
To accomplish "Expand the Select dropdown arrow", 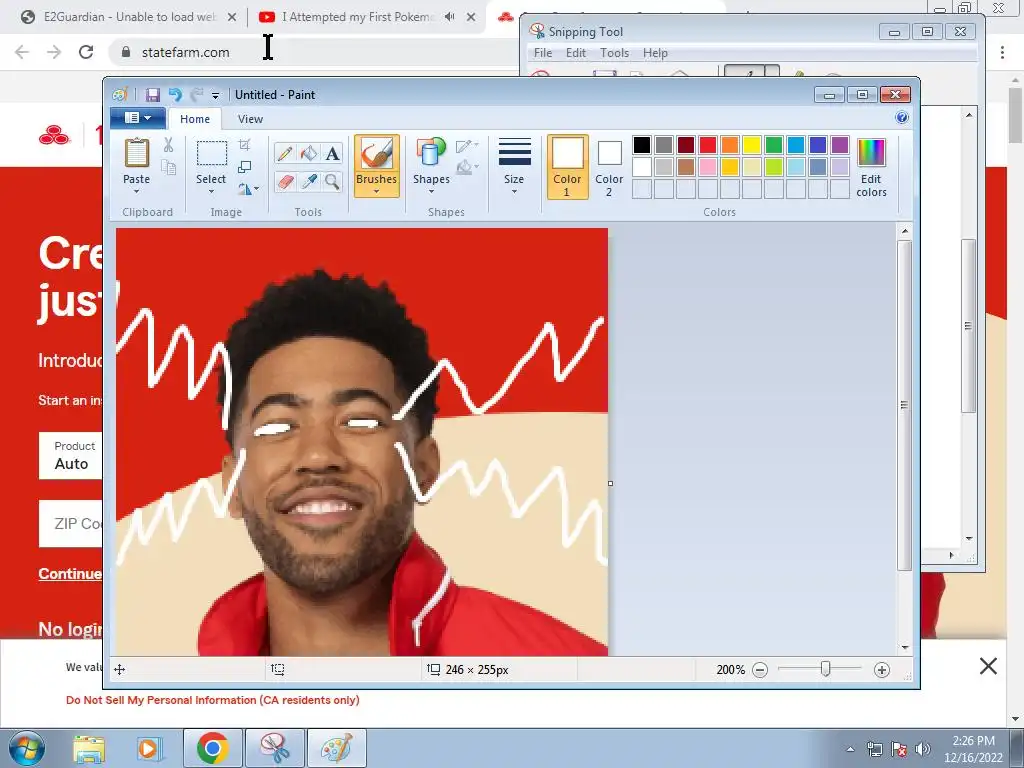I will click(212, 192).
